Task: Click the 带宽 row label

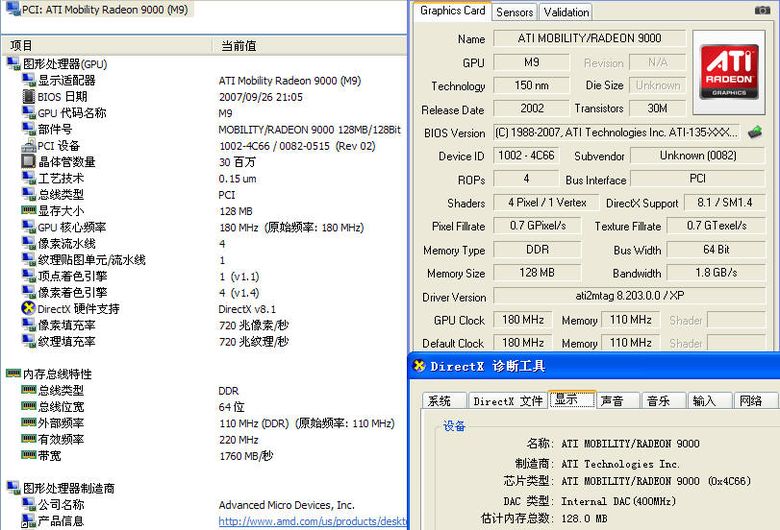Action: coord(50,455)
